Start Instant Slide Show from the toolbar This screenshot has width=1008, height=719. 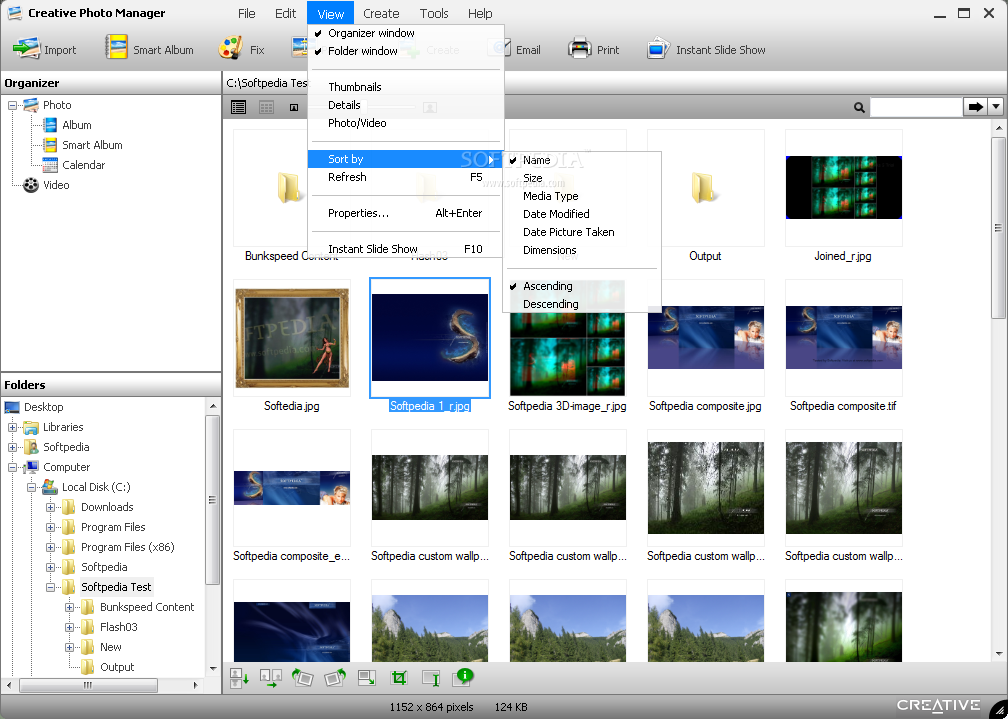pyautogui.click(x=706, y=50)
